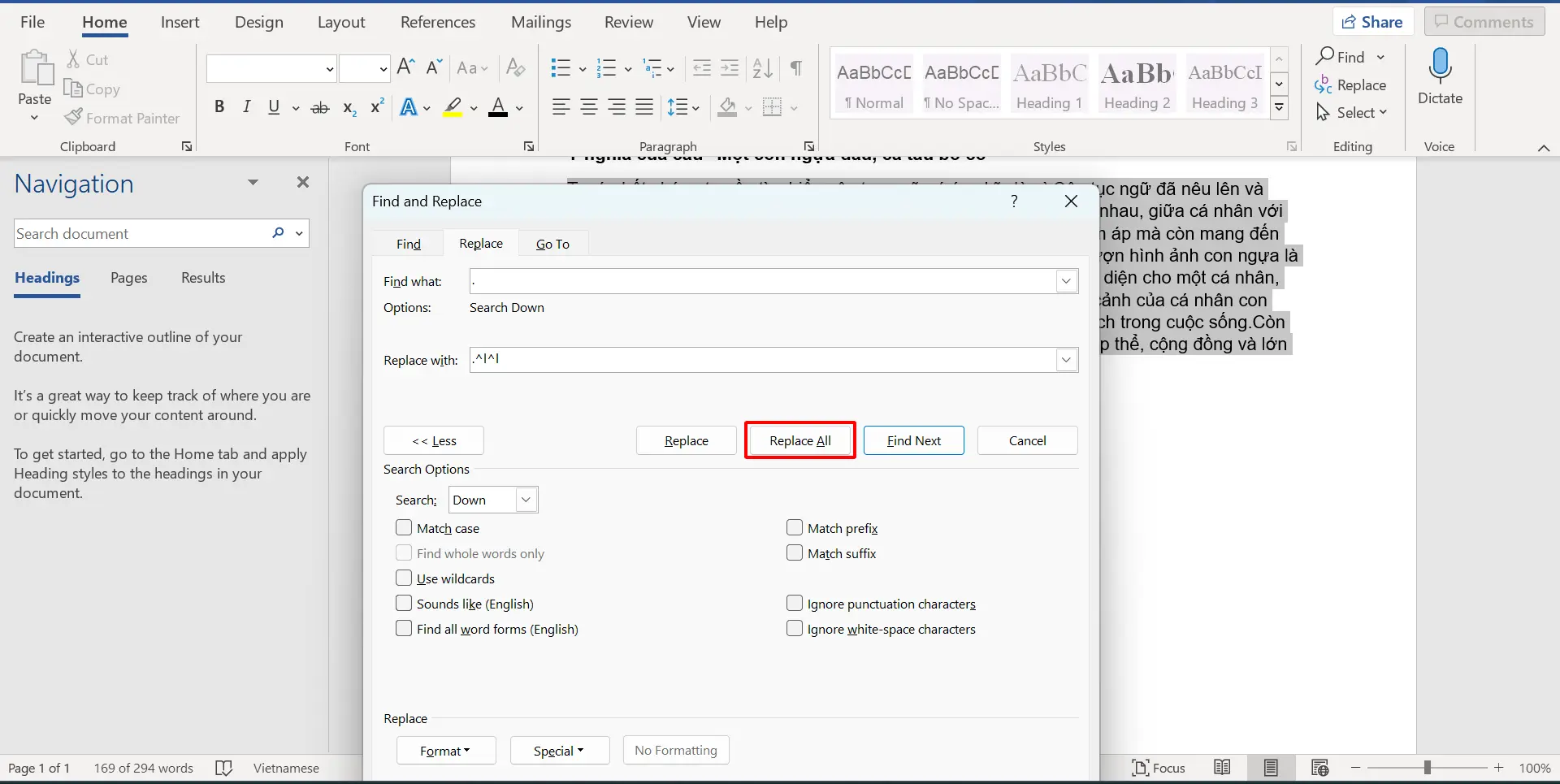This screenshot has height=784, width=1560.
Task: Expand the Find what history dropdown
Action: point(1066,281)
